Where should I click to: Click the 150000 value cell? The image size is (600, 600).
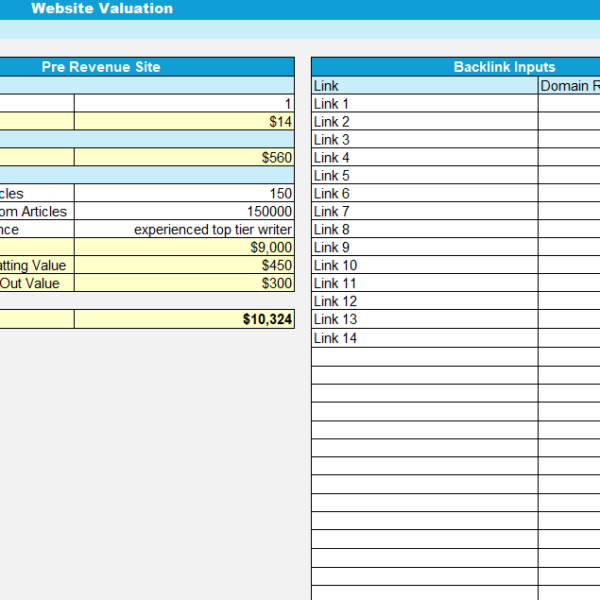click(x=184, y=212)
